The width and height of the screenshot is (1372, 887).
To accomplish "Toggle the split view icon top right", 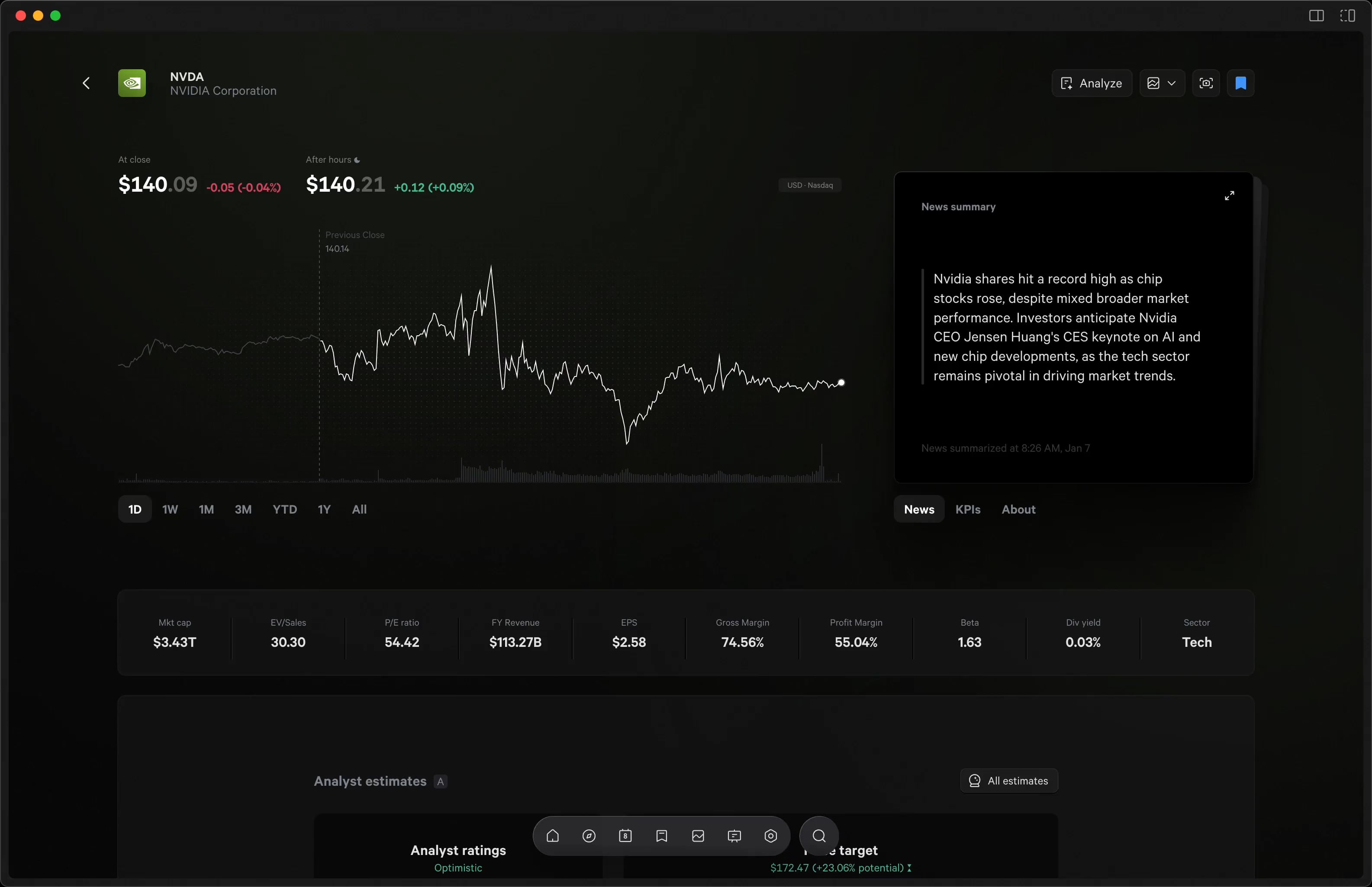I will pyautogui.click(x=1347, y=16).
